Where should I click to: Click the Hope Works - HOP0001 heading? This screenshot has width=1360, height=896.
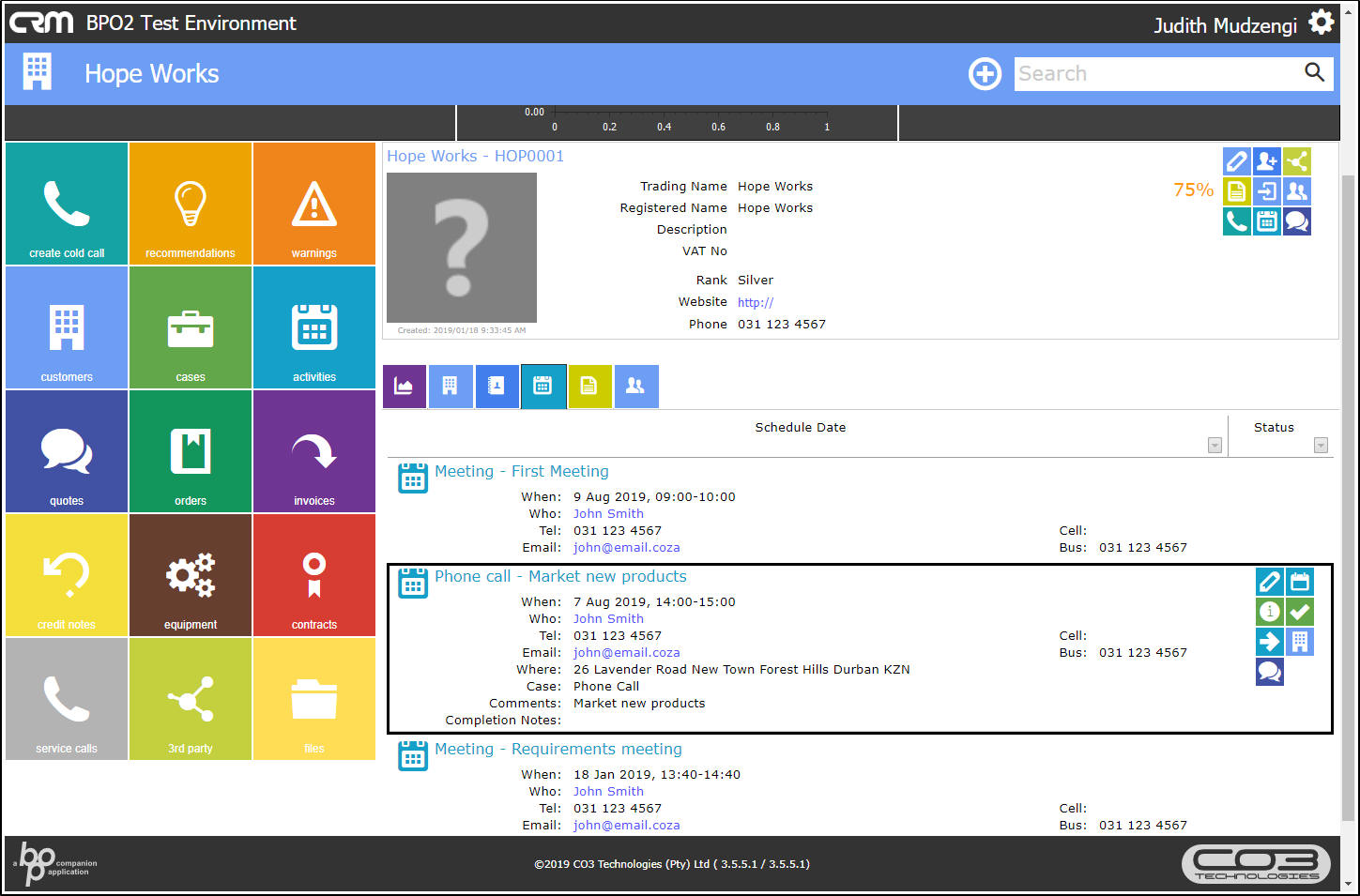(476, 156)
